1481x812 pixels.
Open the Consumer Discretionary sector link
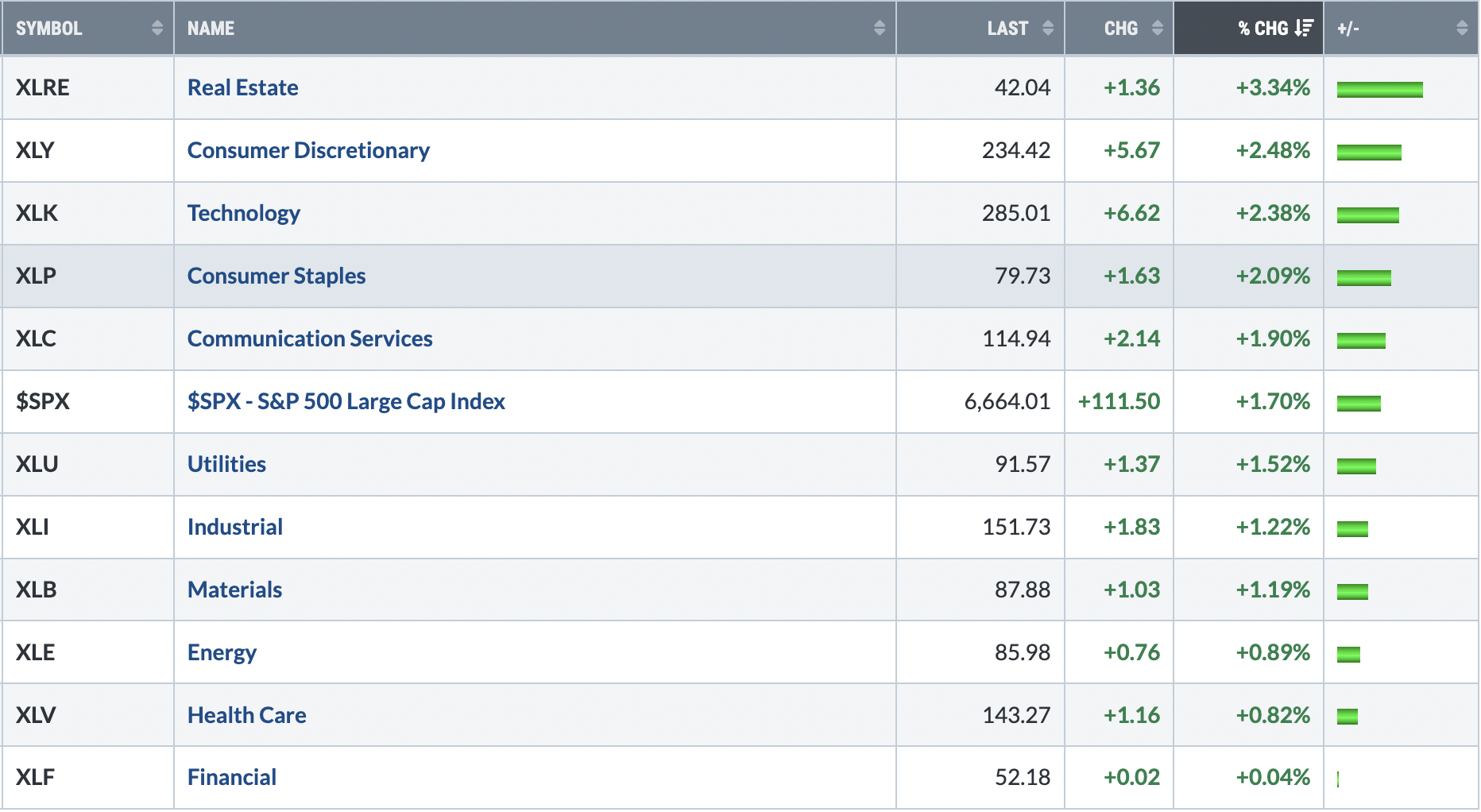[x=308, y=150]
